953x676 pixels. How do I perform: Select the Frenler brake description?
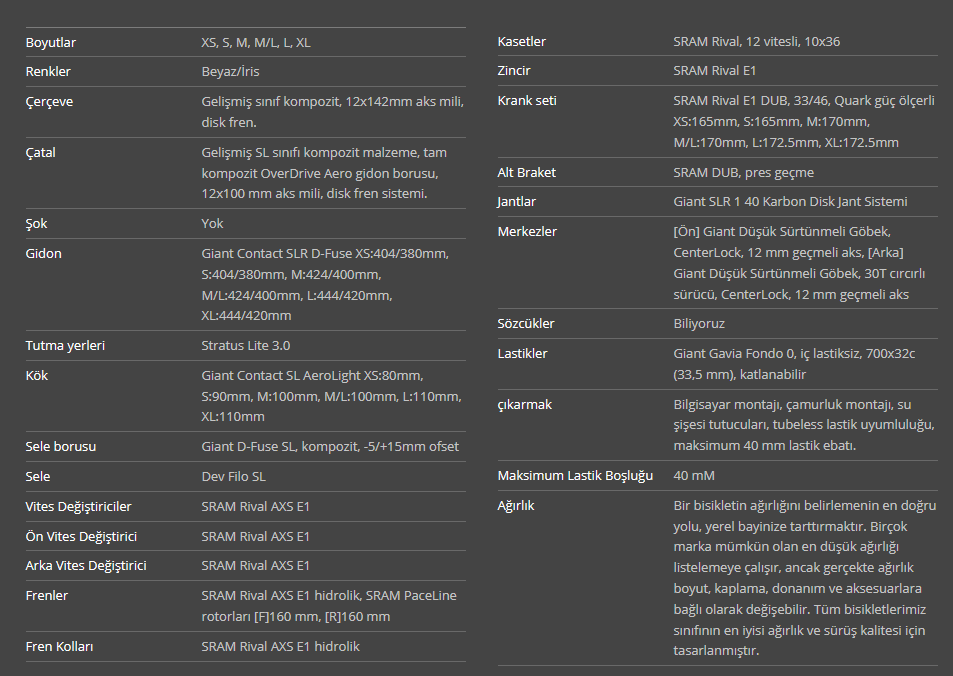point(329,605)
